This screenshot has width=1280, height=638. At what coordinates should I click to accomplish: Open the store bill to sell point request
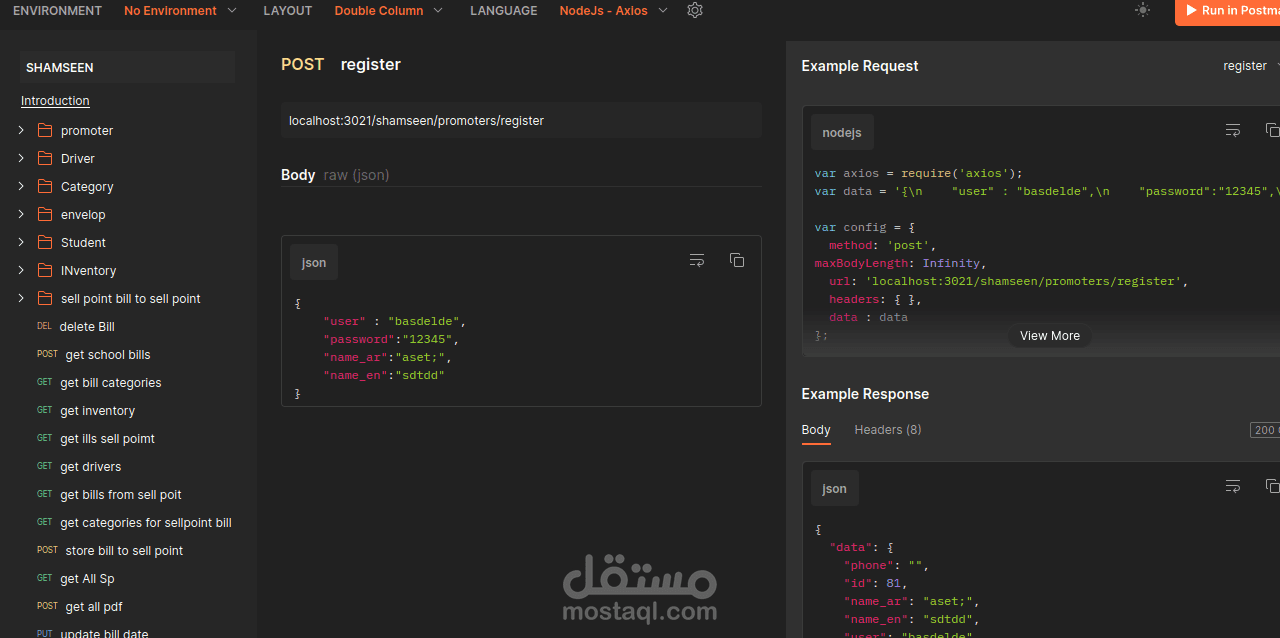[x=124, y=550]
